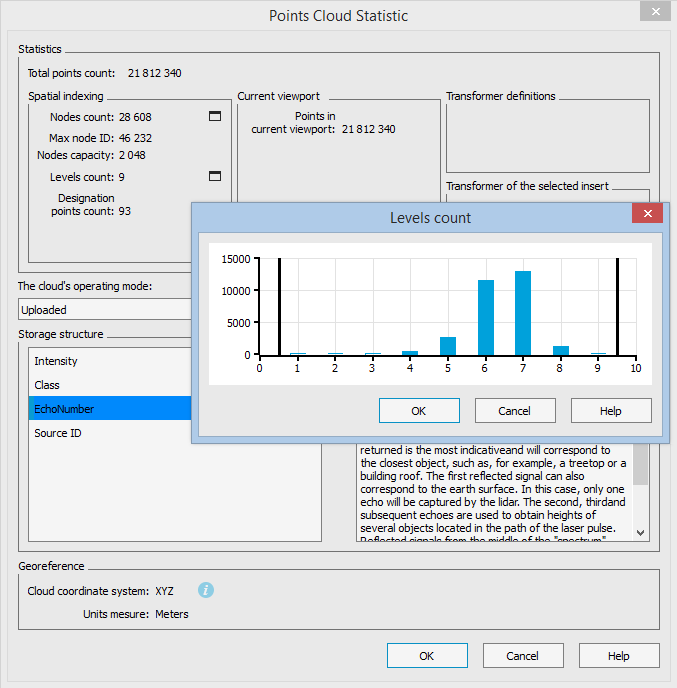Click the Levels count chart icon

click(214, 176)
